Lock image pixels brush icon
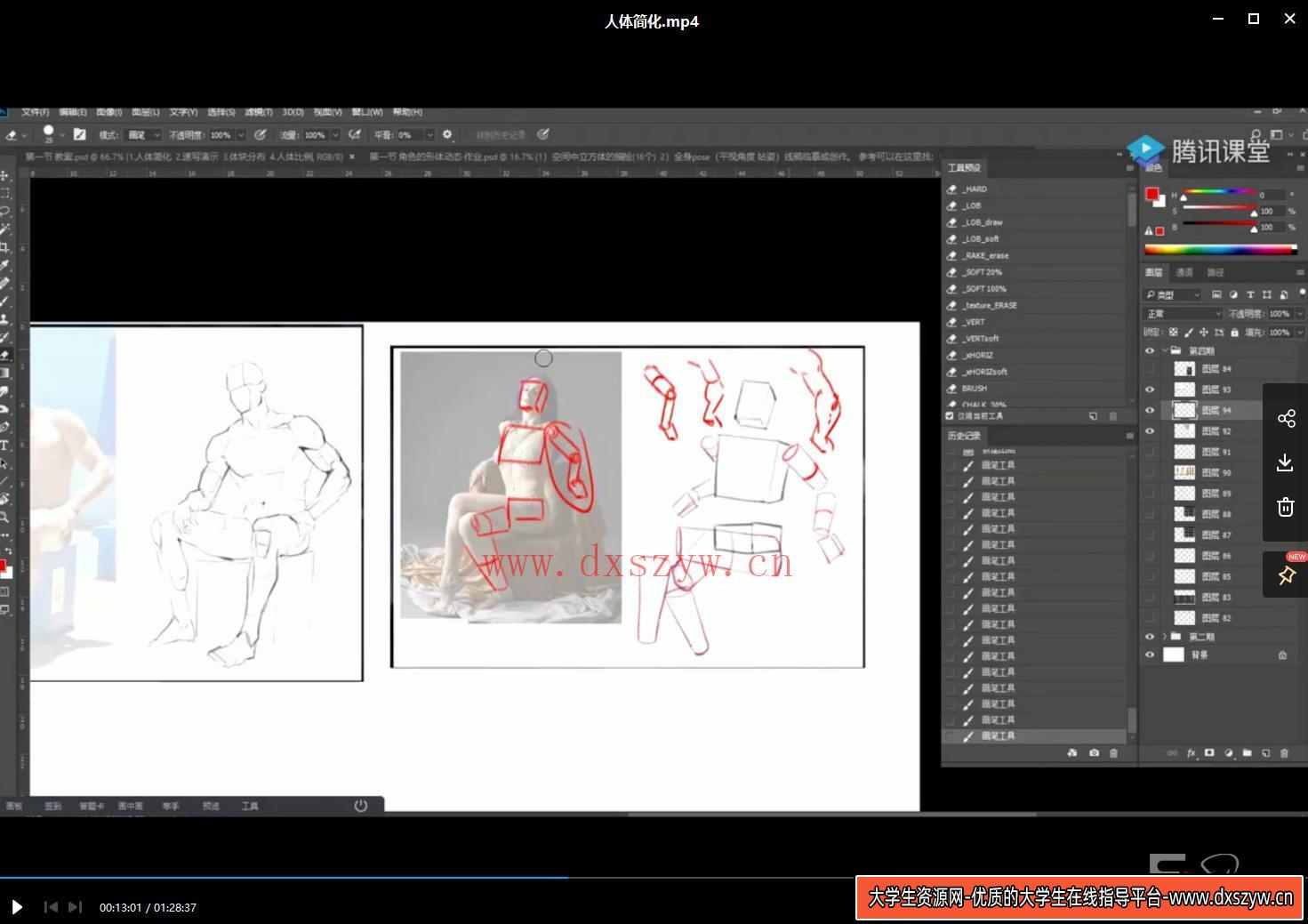The width and height of the screenshot is (1308, 924). (1189, 333)
